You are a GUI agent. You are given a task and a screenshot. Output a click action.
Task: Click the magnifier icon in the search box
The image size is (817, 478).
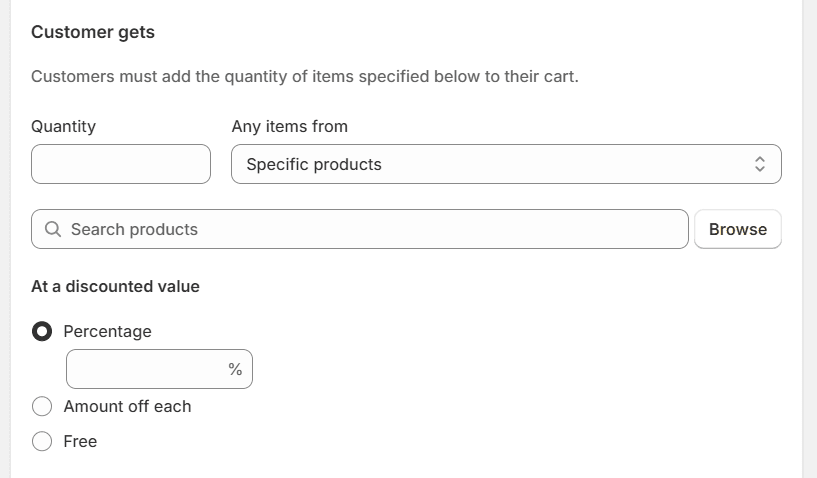pos(53,229)
